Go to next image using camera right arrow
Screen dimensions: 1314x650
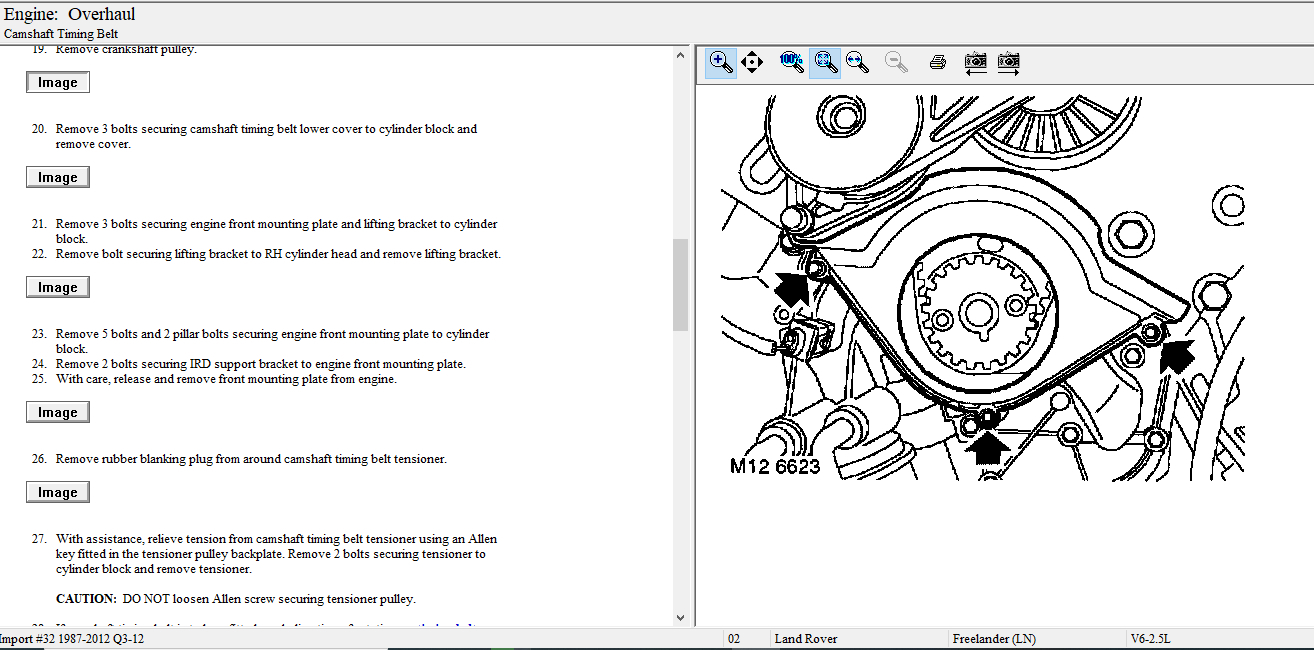(x=1009, y=62)
